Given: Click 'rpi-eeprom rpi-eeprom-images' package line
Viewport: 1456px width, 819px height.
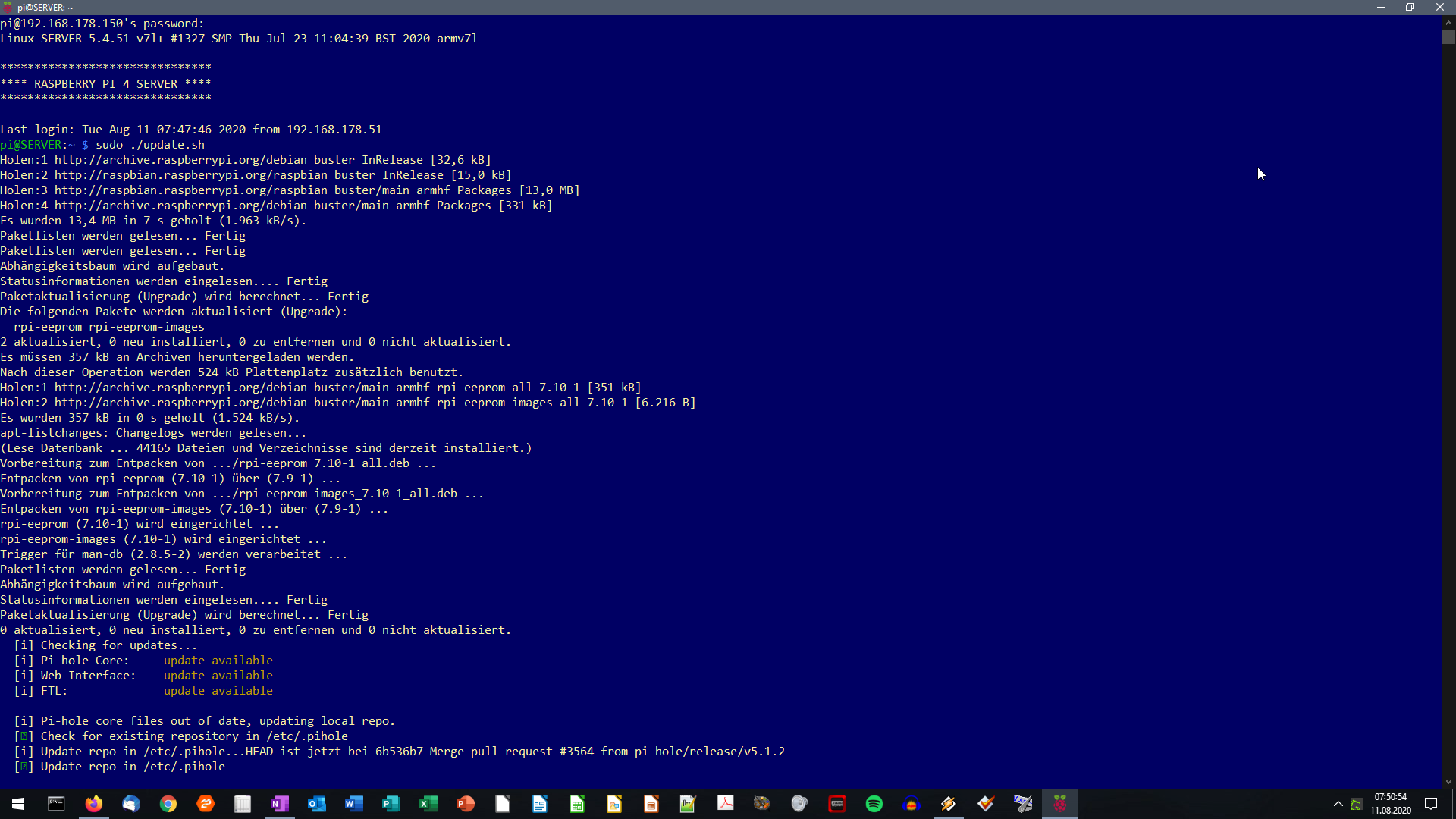Looking at the screenshot, I should [x=109, y=326].
